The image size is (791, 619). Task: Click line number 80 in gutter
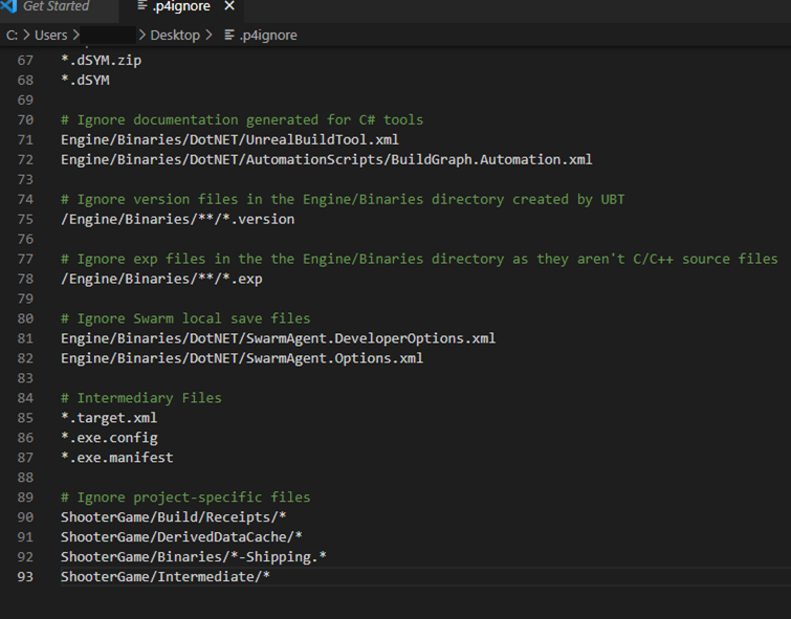click(25, 319)
